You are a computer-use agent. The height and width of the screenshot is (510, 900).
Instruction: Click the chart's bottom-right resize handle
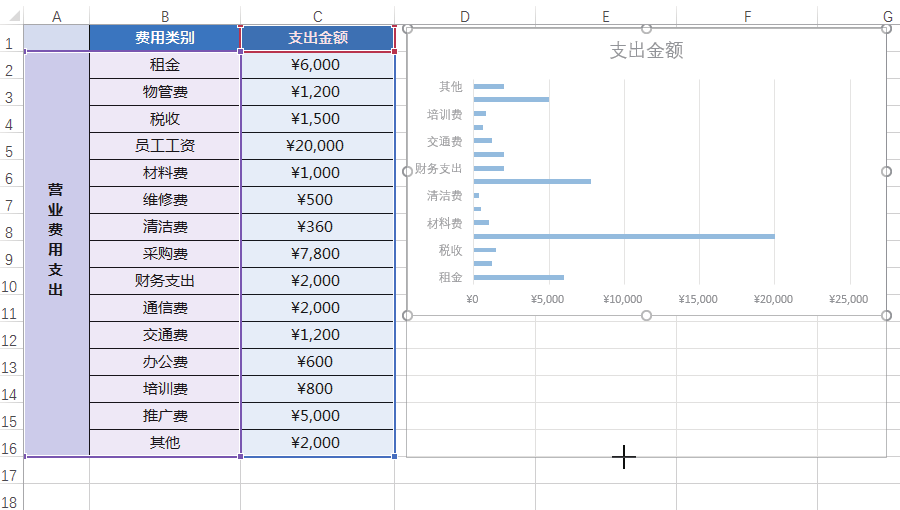click(x=886, y=315)
